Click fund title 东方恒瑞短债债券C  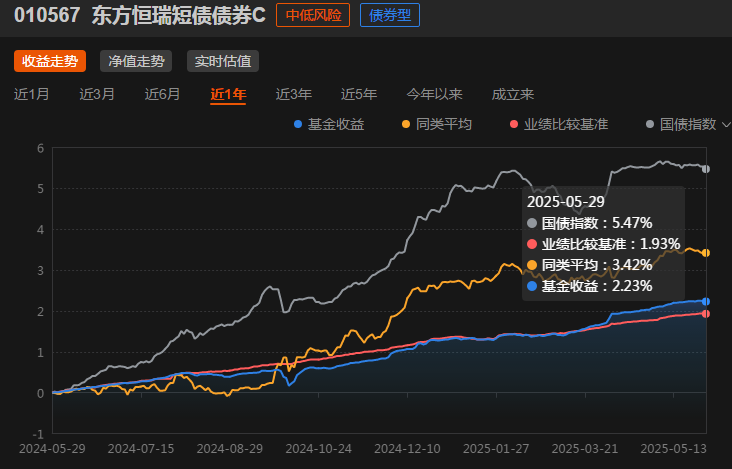178,15
